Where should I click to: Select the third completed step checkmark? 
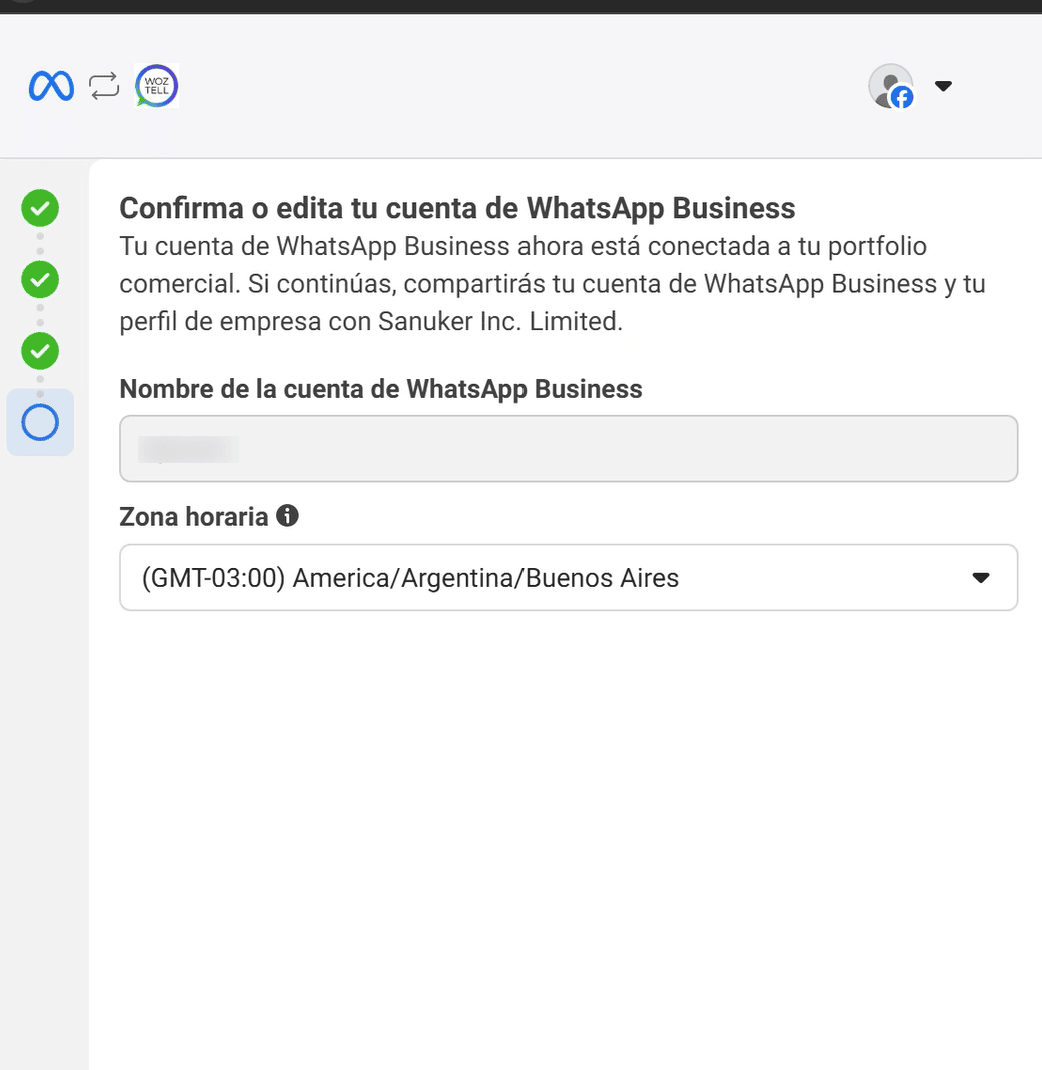tap(40, 351)
